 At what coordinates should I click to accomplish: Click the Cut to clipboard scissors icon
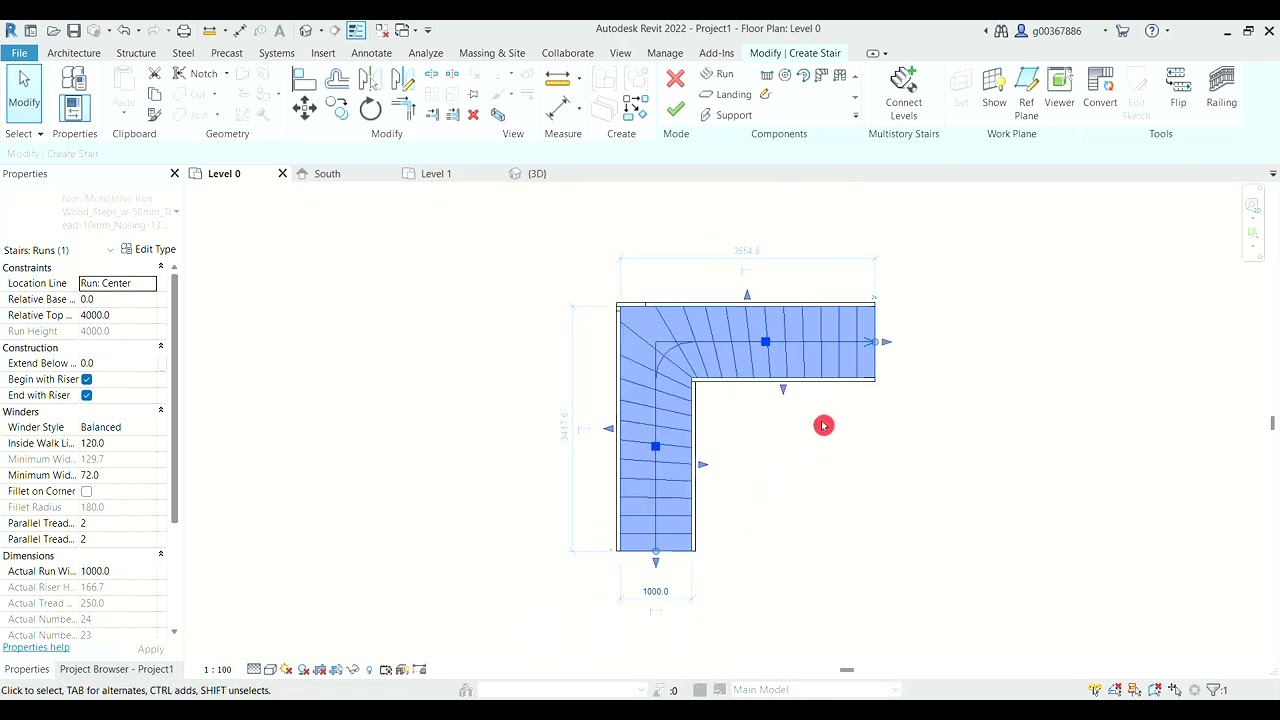[x=155, y=73]
